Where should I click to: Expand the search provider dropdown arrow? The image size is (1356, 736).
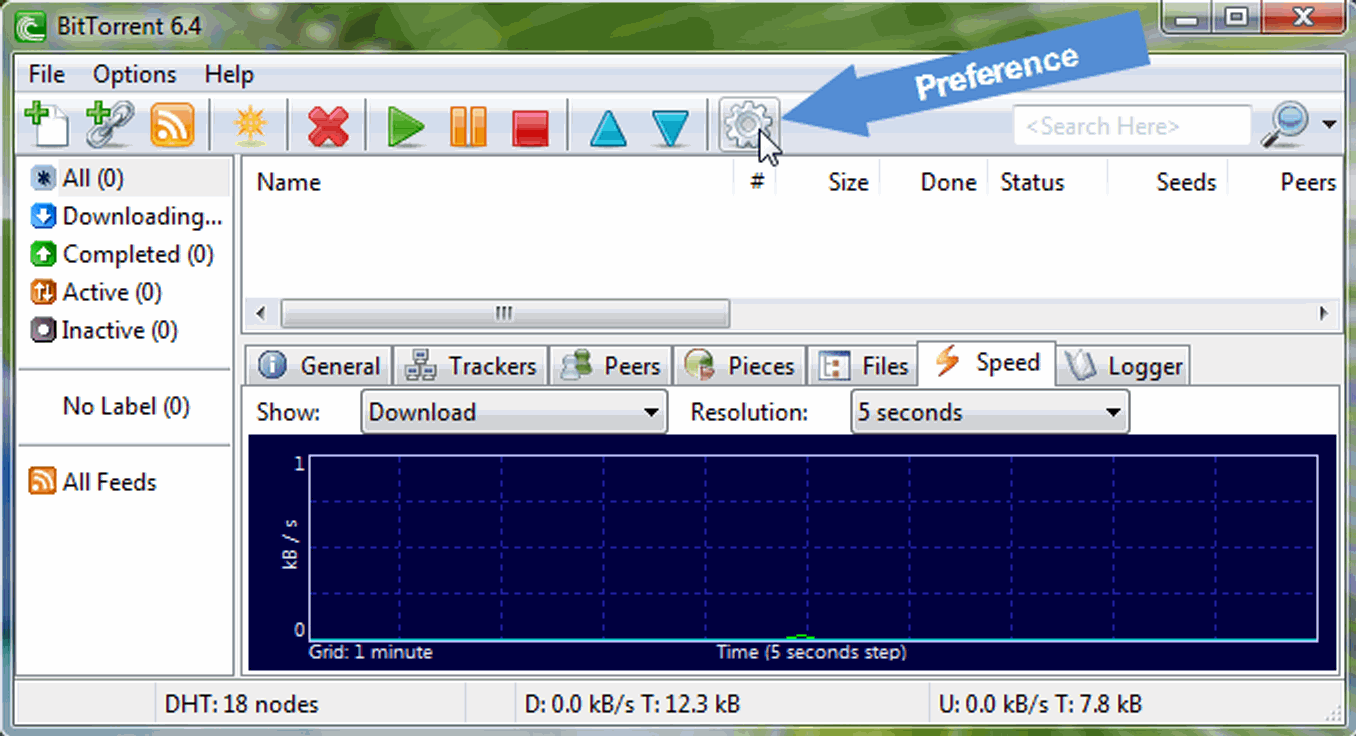(x=1329, y=125)
